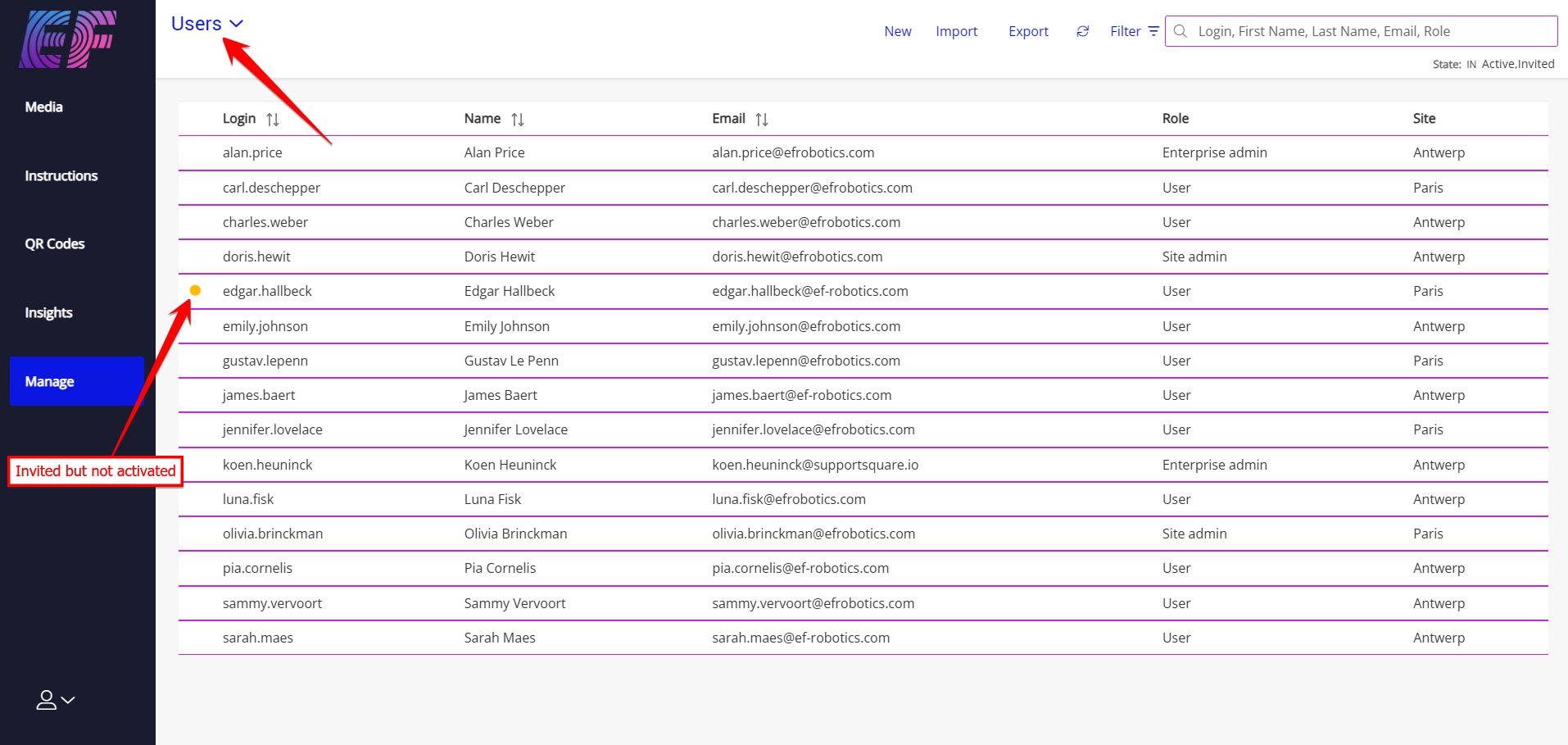The height and width of the screenshot is (745, 1568).
Task: Open the Media section
Action: (44, 107)
